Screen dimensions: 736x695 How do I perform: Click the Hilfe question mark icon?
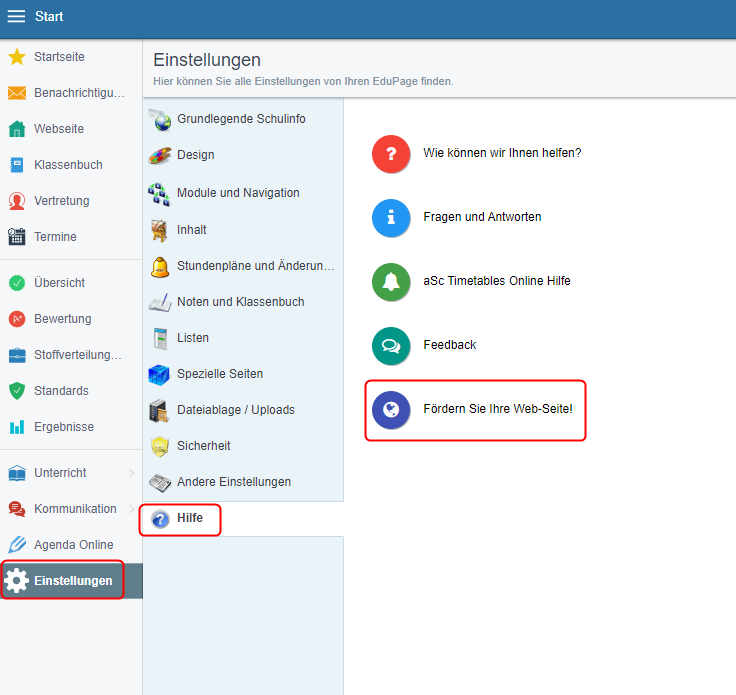tap(160, 519)
